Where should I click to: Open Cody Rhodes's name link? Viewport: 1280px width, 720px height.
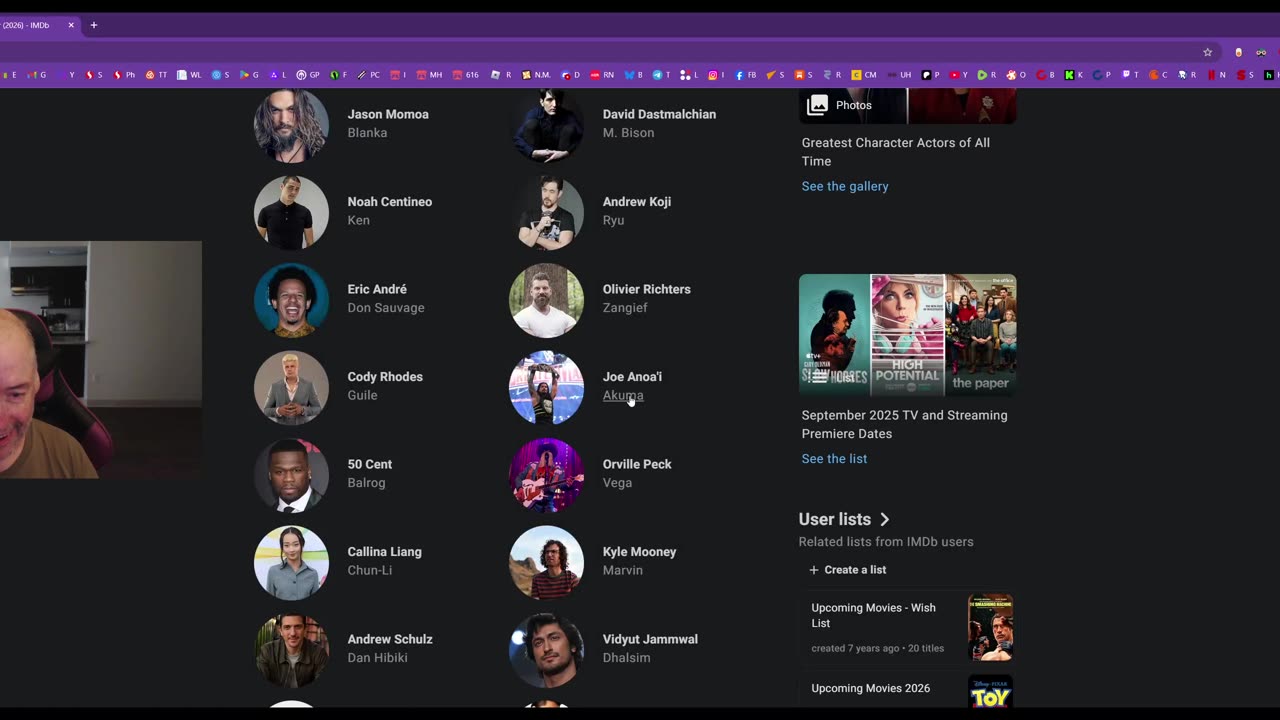coord(385,377)
